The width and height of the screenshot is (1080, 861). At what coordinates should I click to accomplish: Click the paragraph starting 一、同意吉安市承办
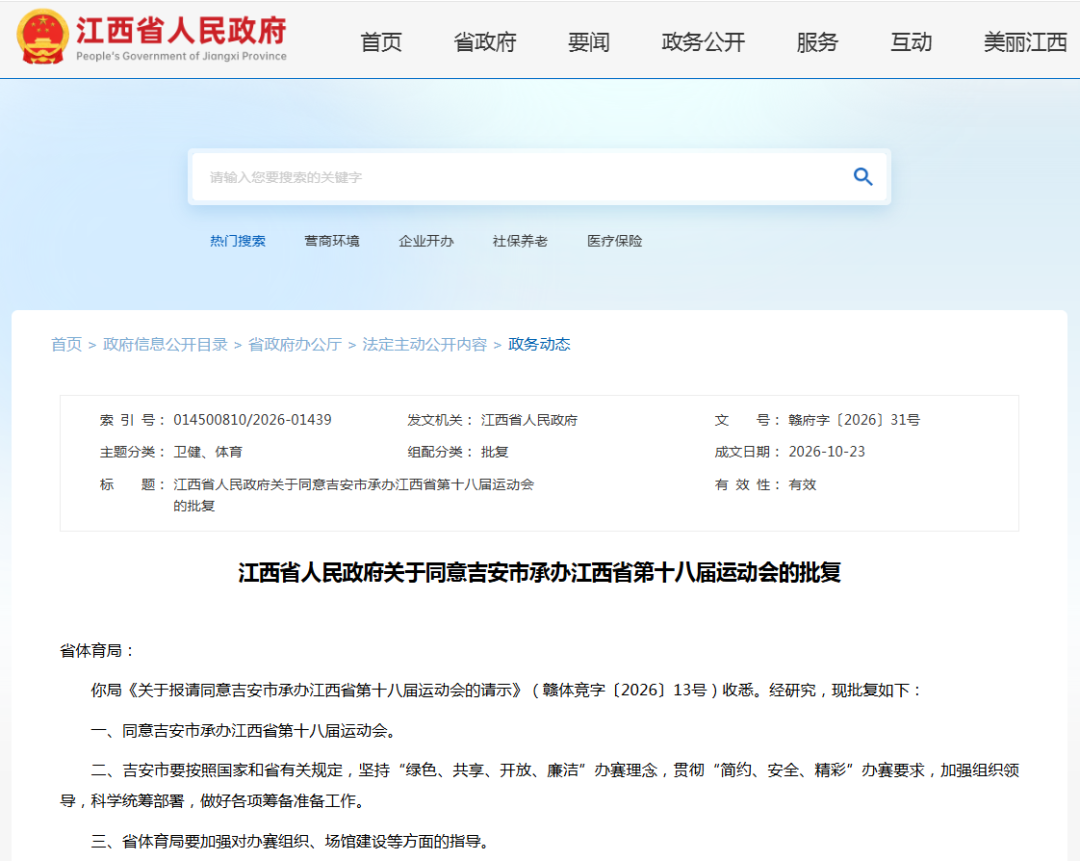(x=245, y=731)
